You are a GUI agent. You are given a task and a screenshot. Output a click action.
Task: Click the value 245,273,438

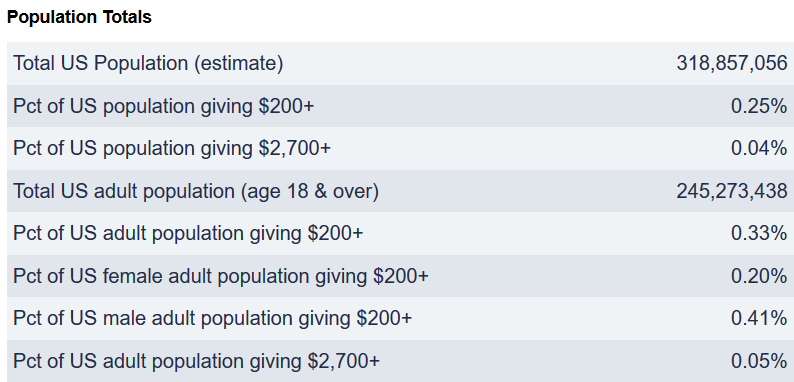[x=732, y=192]
